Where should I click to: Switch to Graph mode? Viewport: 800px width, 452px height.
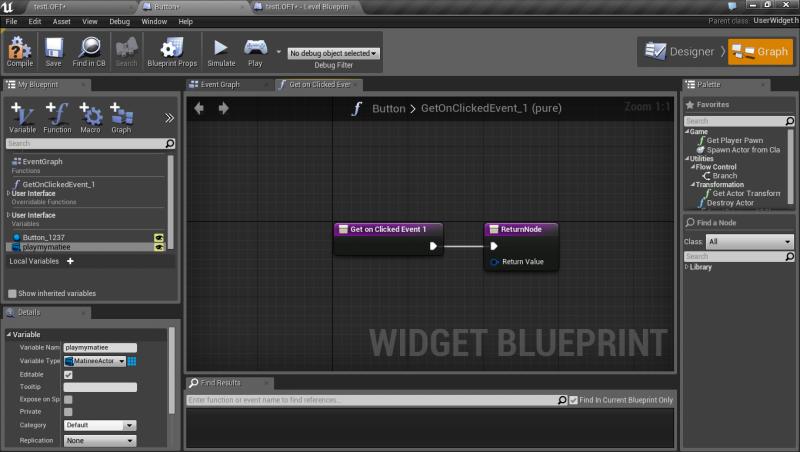pos(760,52)
